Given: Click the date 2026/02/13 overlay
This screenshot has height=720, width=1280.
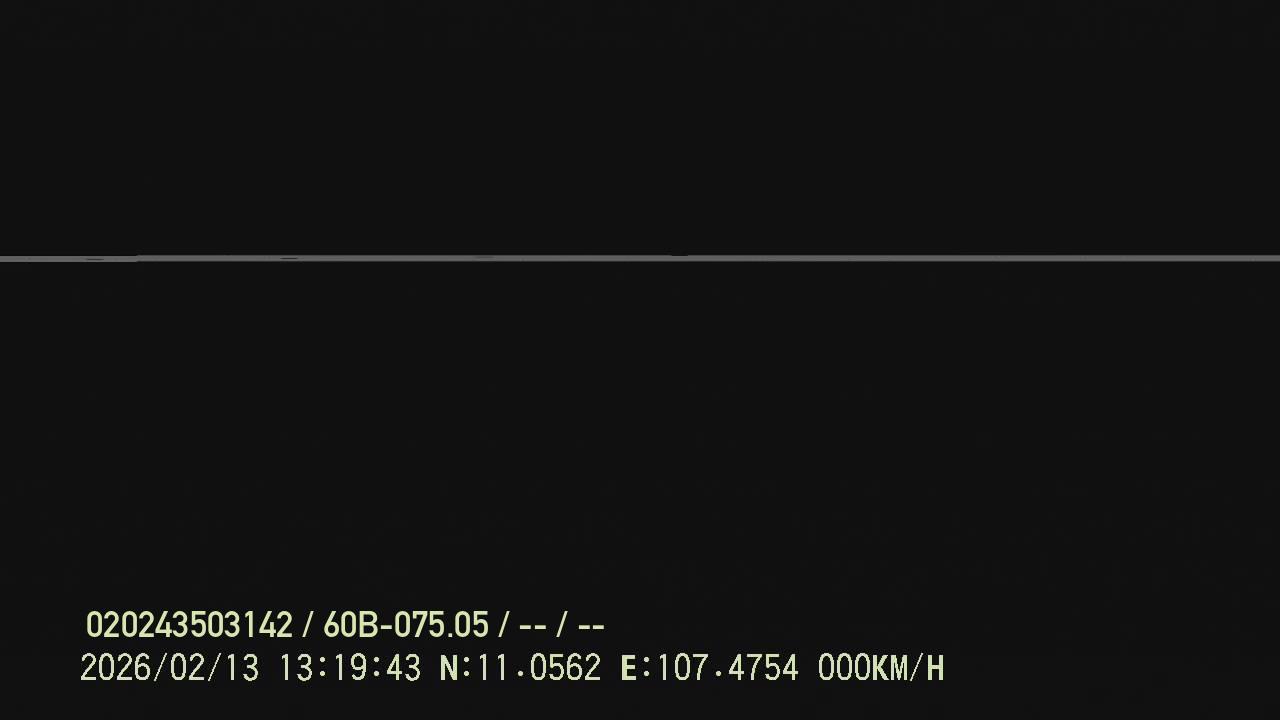Looking at the screenshot, I should [x=169, y=668].
